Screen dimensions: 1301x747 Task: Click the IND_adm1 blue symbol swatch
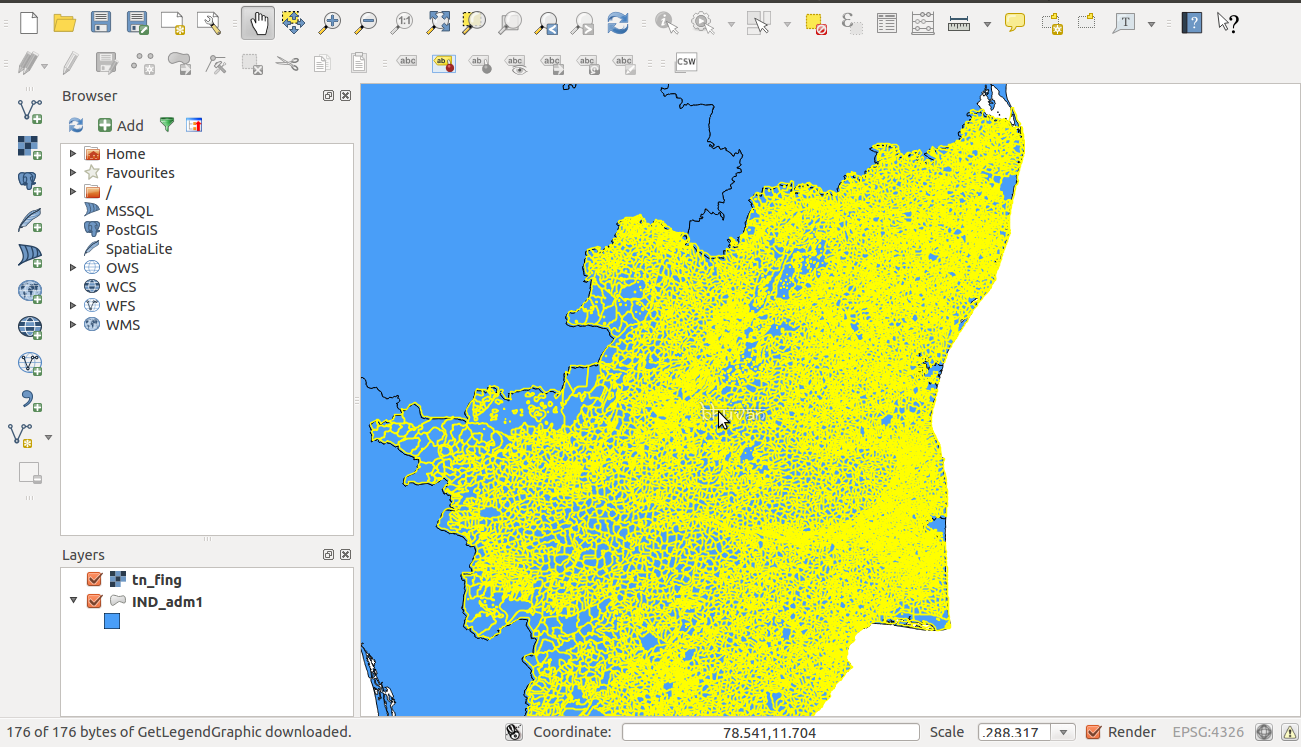coord(112,621)
